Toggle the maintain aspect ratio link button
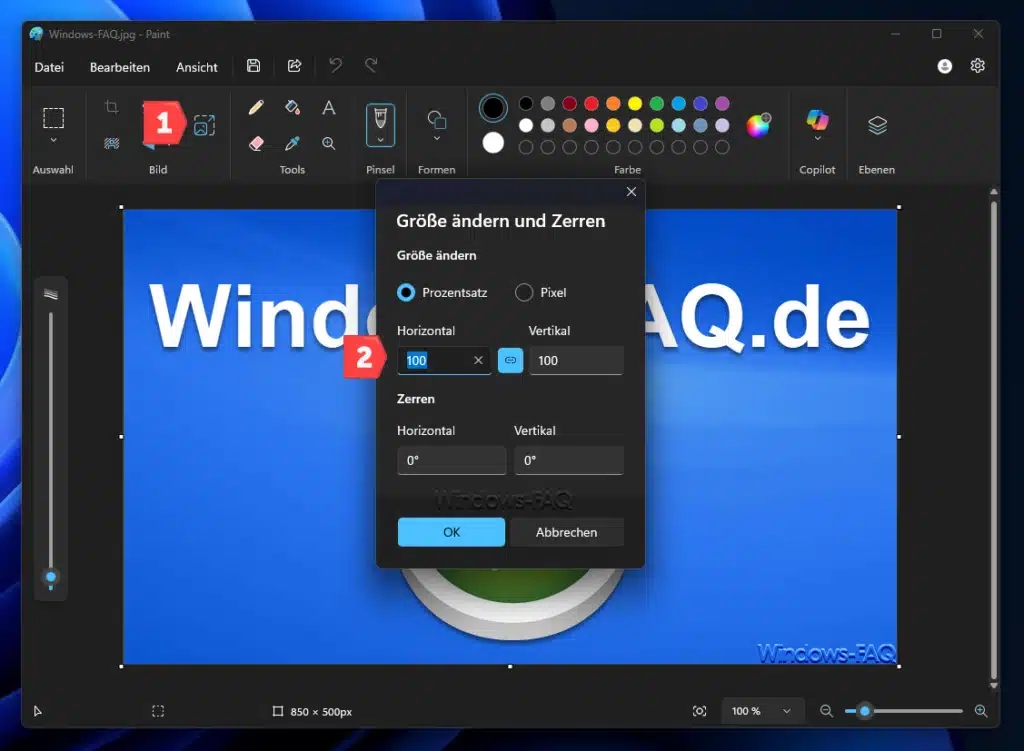The image size is (1024, 751). [x=510, y=360]
